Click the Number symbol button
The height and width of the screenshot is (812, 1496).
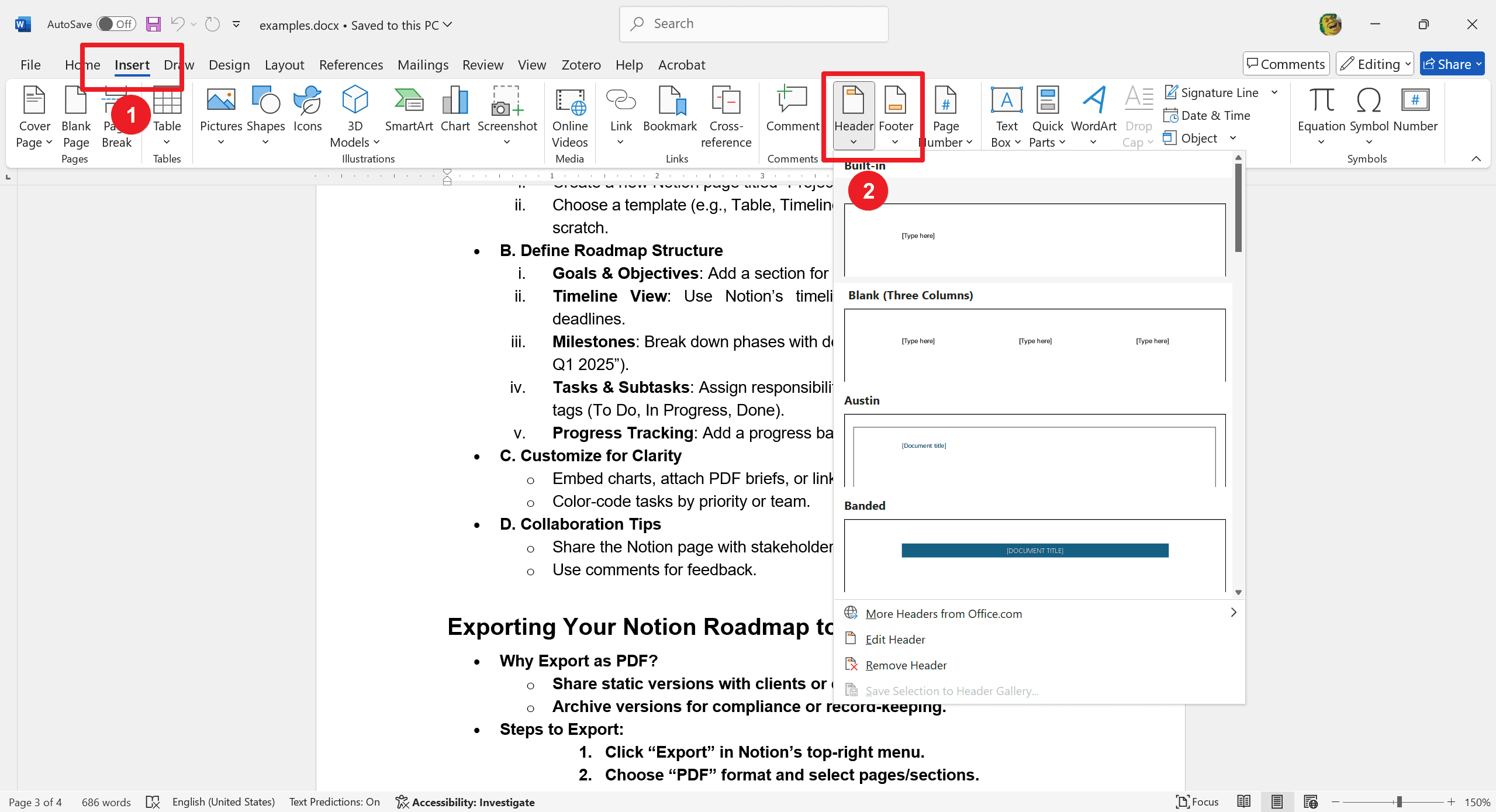coord(1415,110)
